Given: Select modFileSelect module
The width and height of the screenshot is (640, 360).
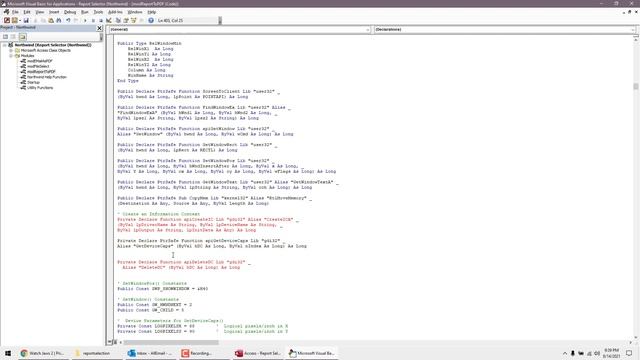Looking at the screenshot, I should tap(38, 66).
